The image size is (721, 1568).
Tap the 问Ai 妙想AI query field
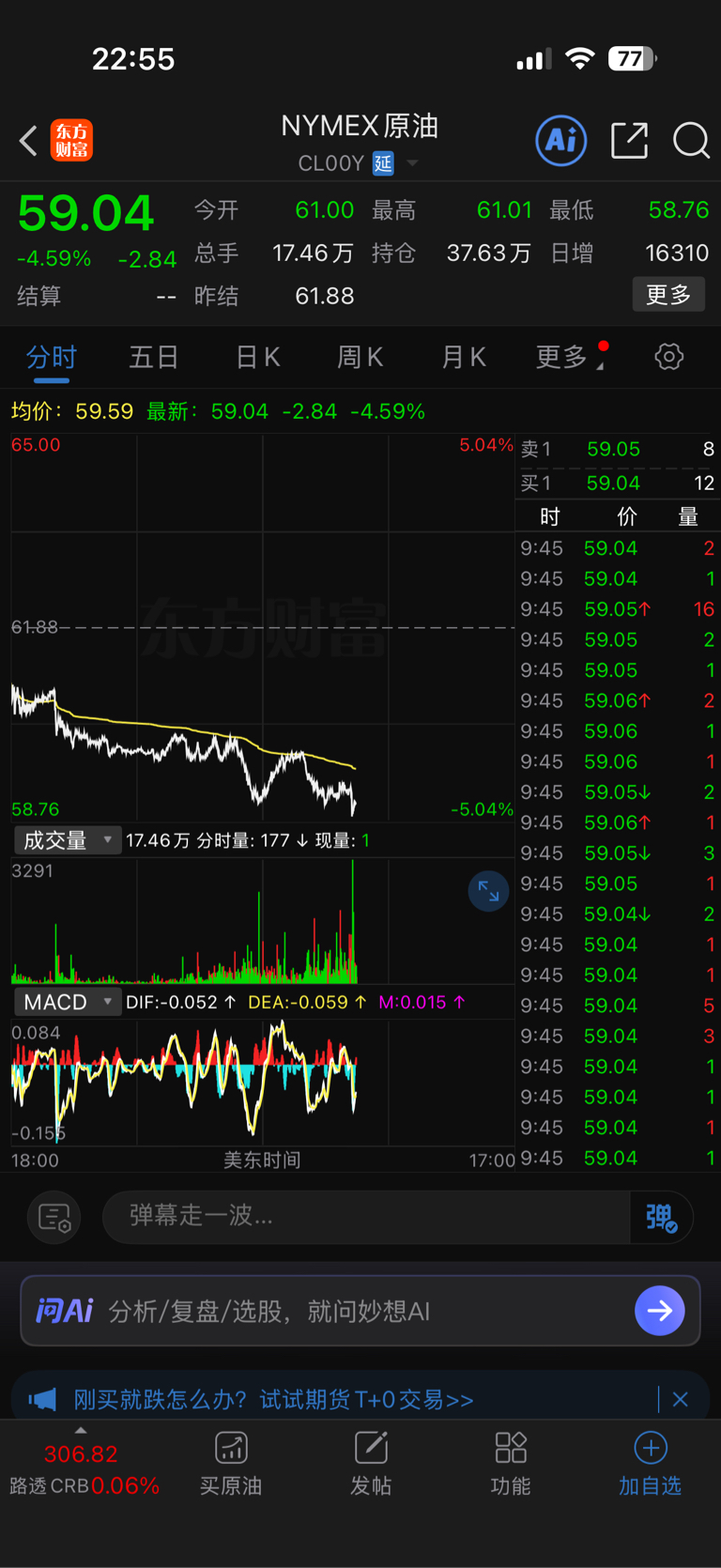click(360, 1311)
